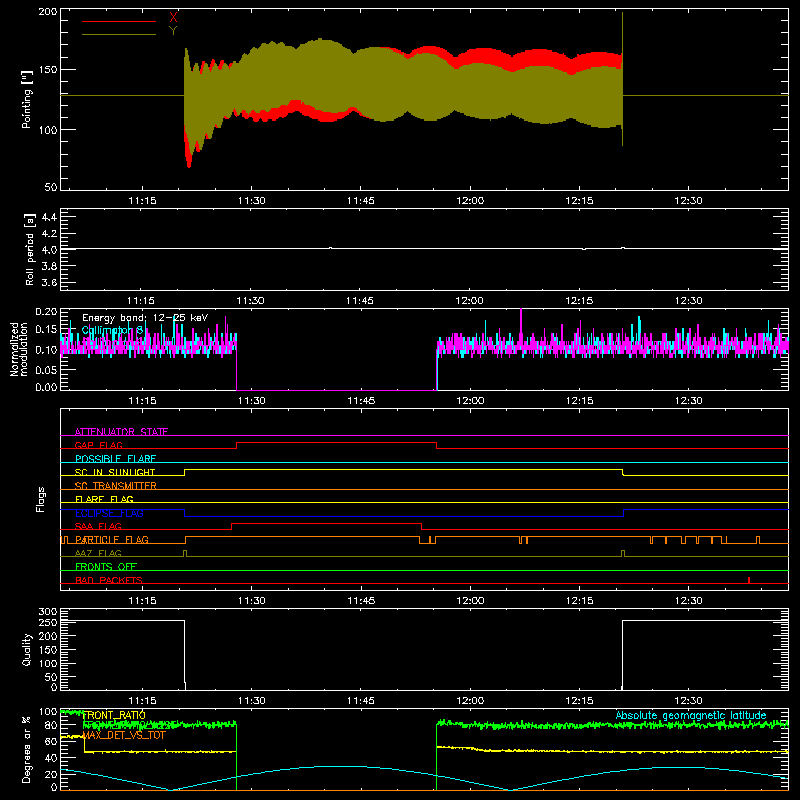Select the ECLIPSE_FLAG label
This screenshot has height=800, width=800.
coord(109,513)
